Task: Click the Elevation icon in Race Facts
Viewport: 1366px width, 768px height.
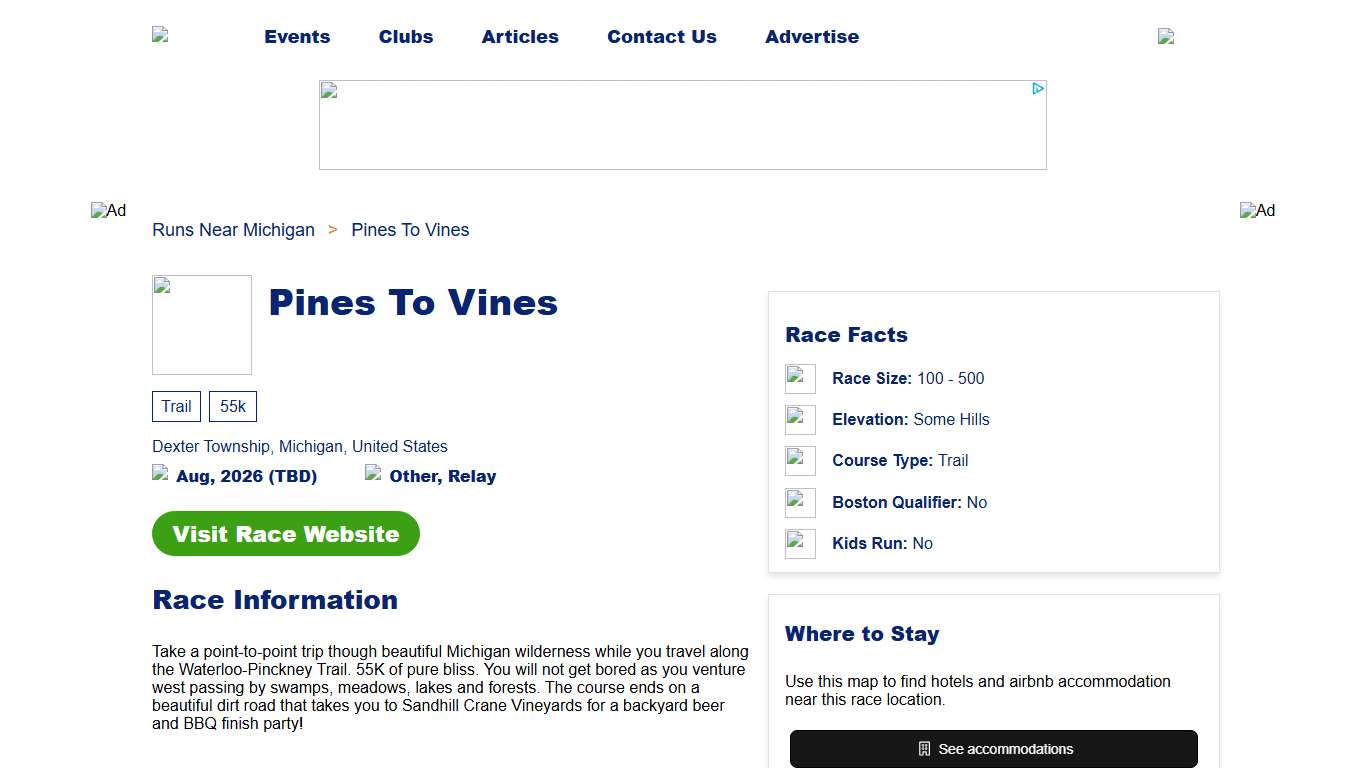Action: tap(800, 419)
